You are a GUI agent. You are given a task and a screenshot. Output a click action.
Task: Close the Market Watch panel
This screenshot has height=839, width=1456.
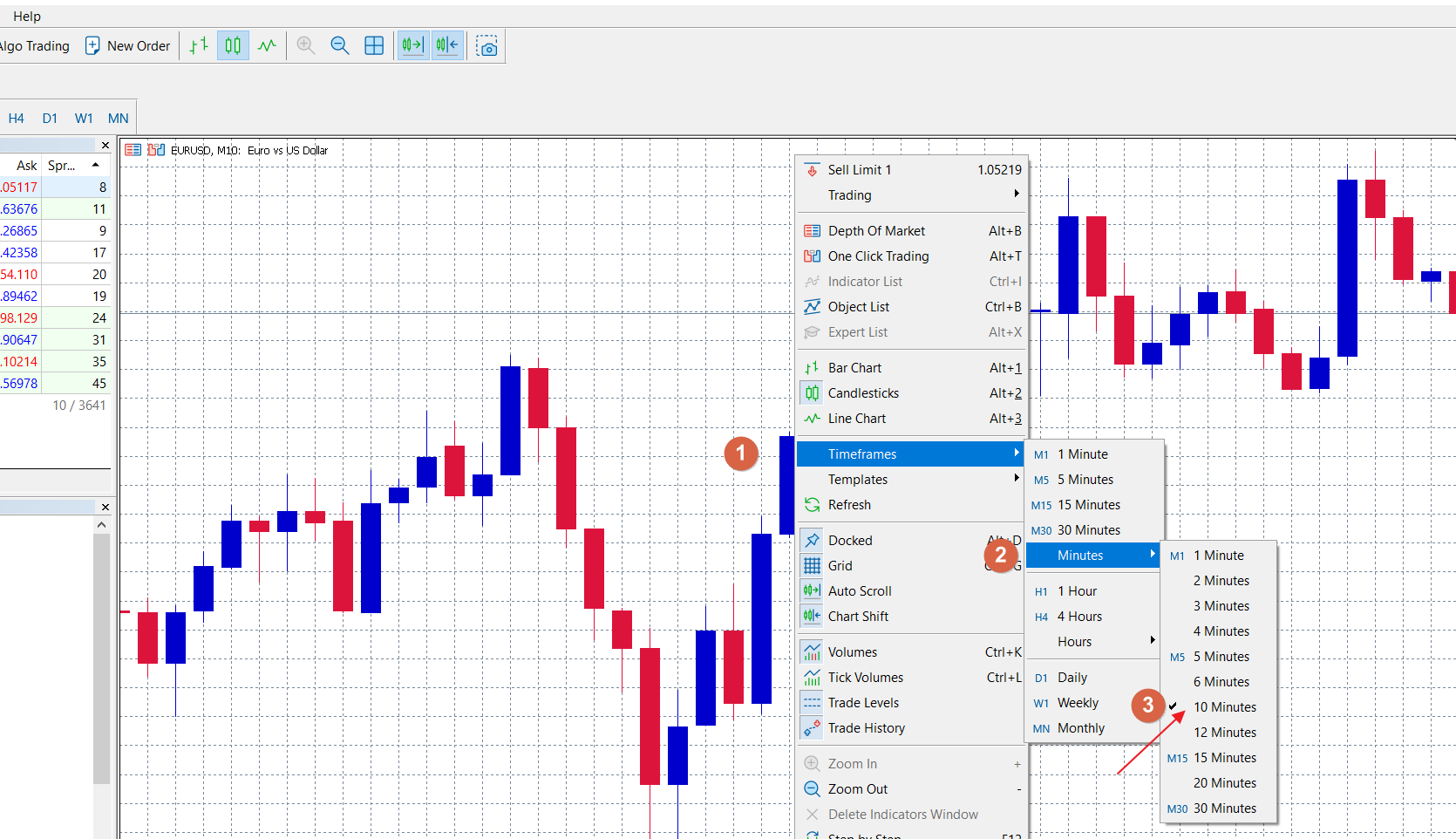click(x=105, y=146)
